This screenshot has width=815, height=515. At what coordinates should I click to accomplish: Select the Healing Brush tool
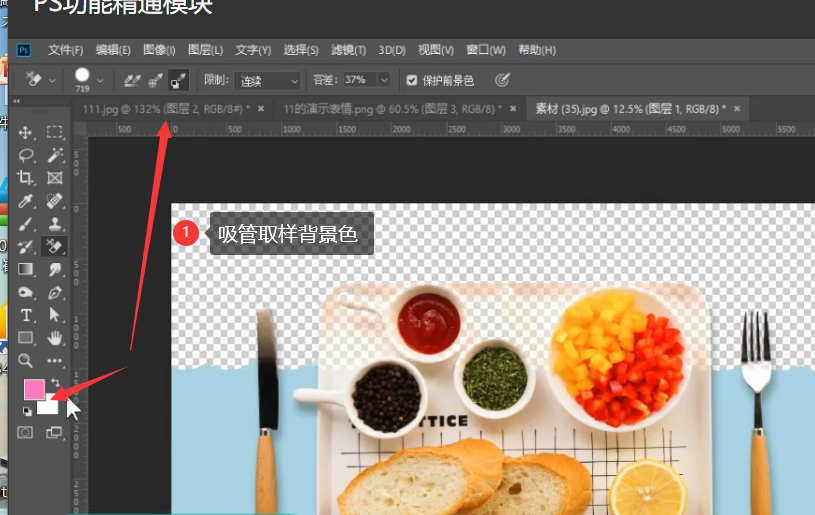click(55, 201)
